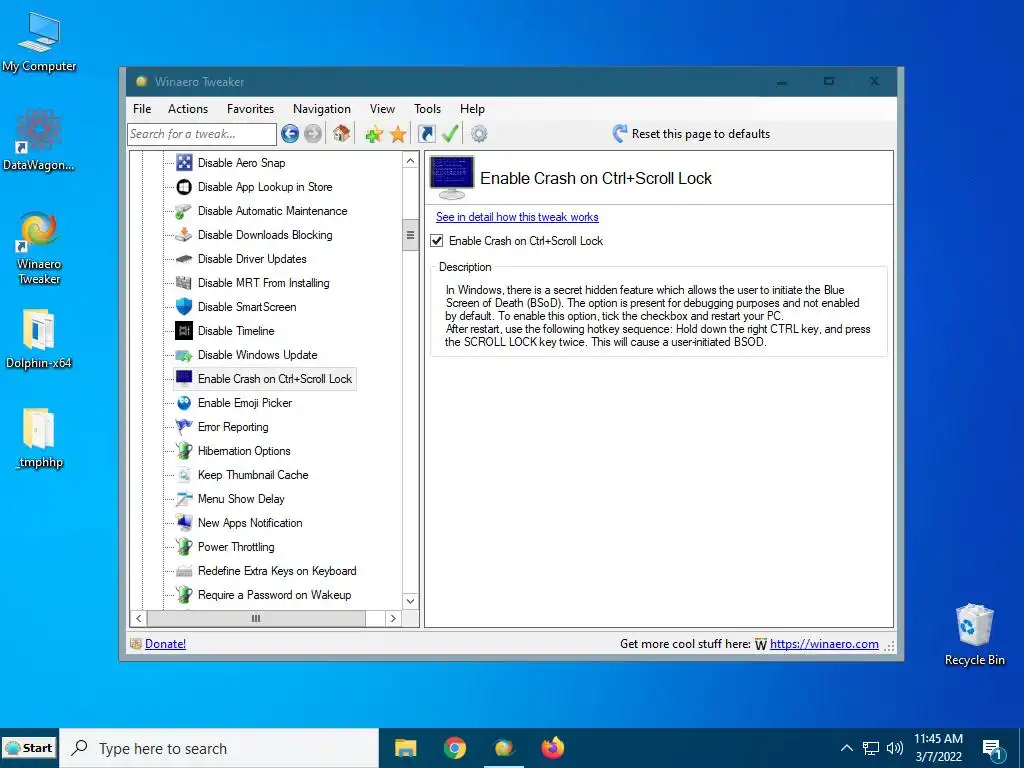Image resolution: width=1024 pixels, height=768 pixels.
Task: Click the Donate! link
Action: [165, 644]
